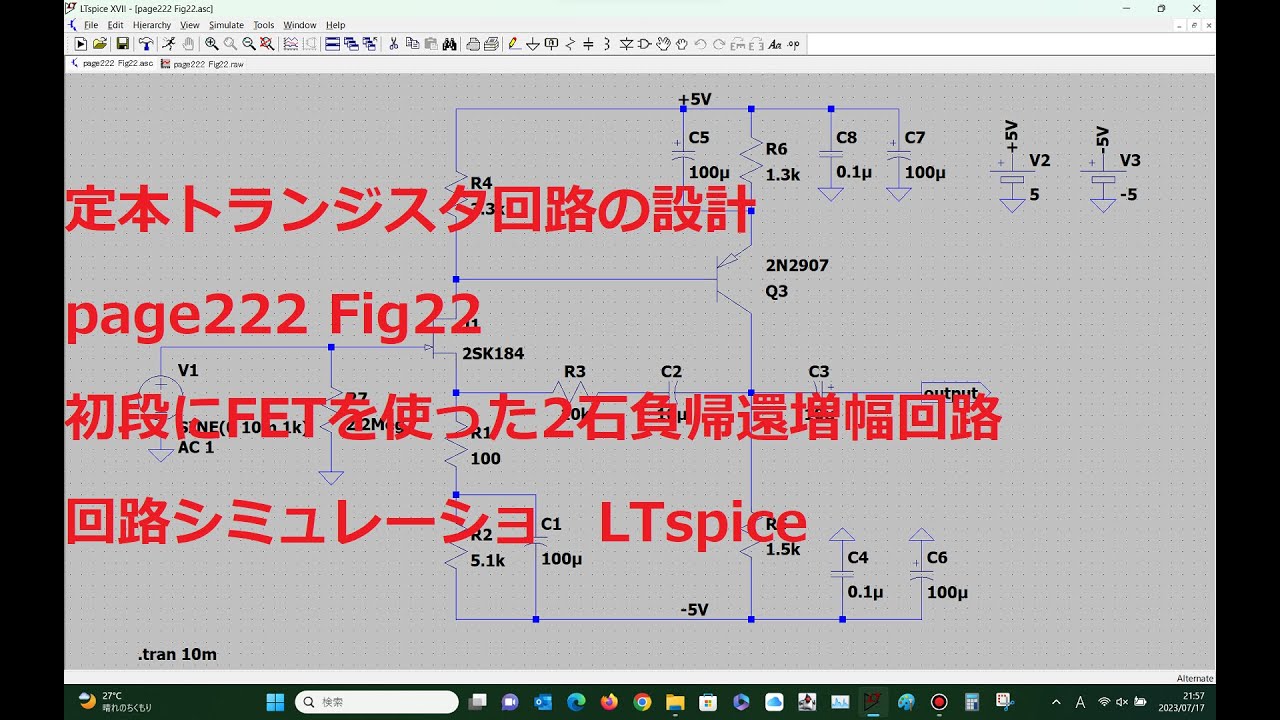Click the 'R6' resistor label
The height and width of the screenshot is (720, 1280).
click(x=776, y=149)
